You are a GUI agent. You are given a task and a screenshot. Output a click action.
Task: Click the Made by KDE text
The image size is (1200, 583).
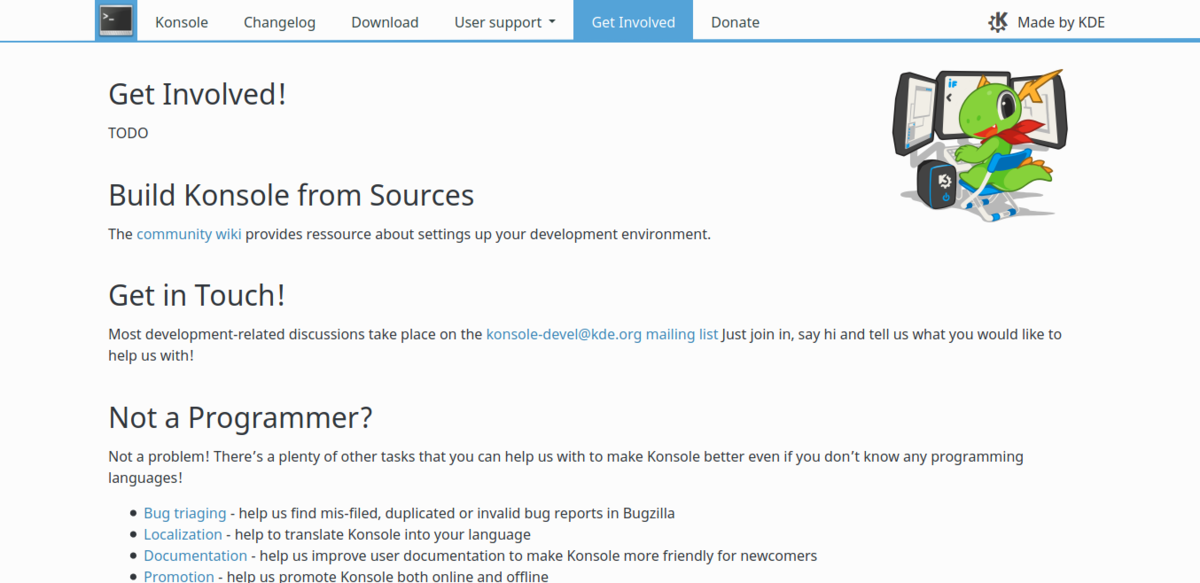(1060, 22)
